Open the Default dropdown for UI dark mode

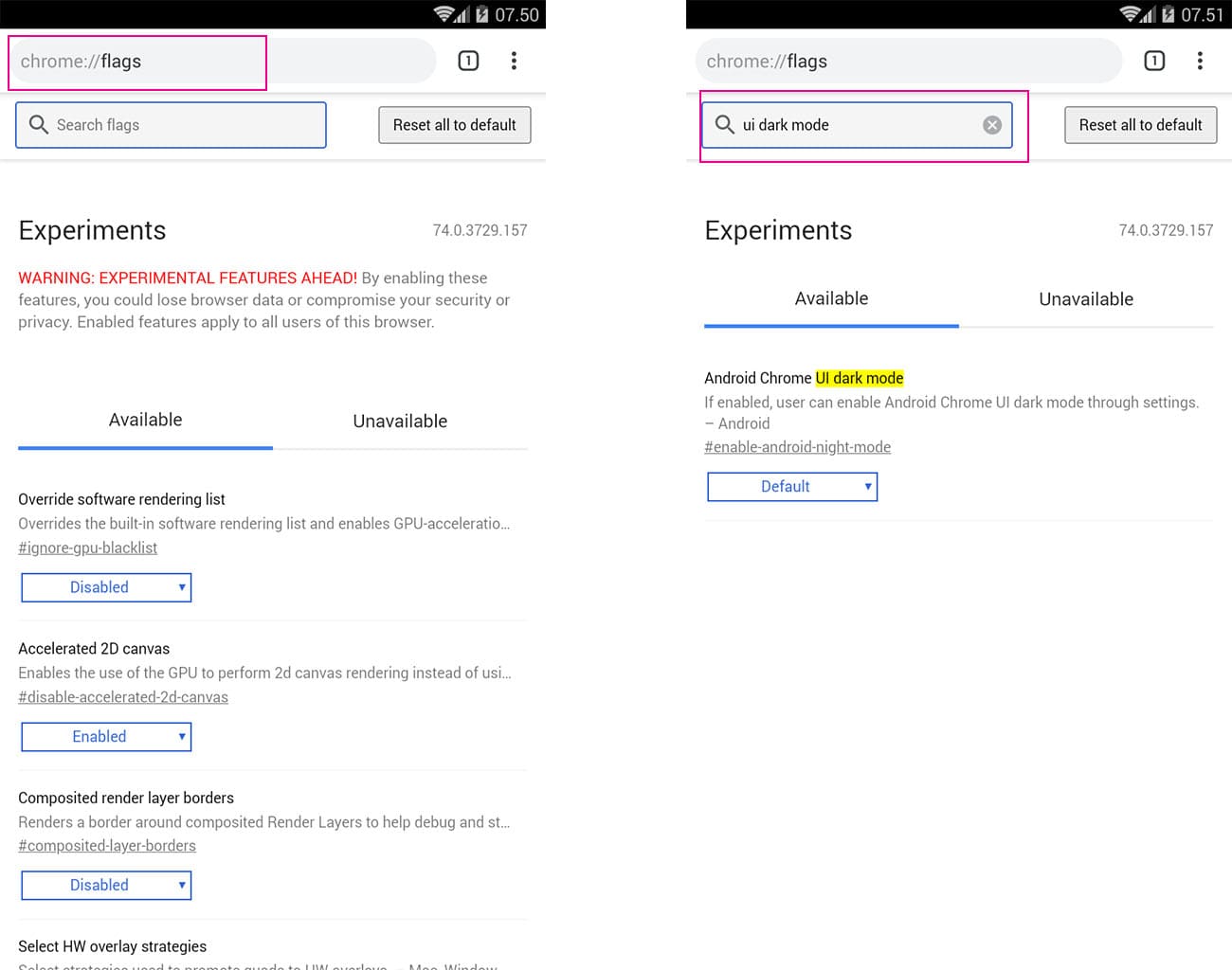(792, 487)
